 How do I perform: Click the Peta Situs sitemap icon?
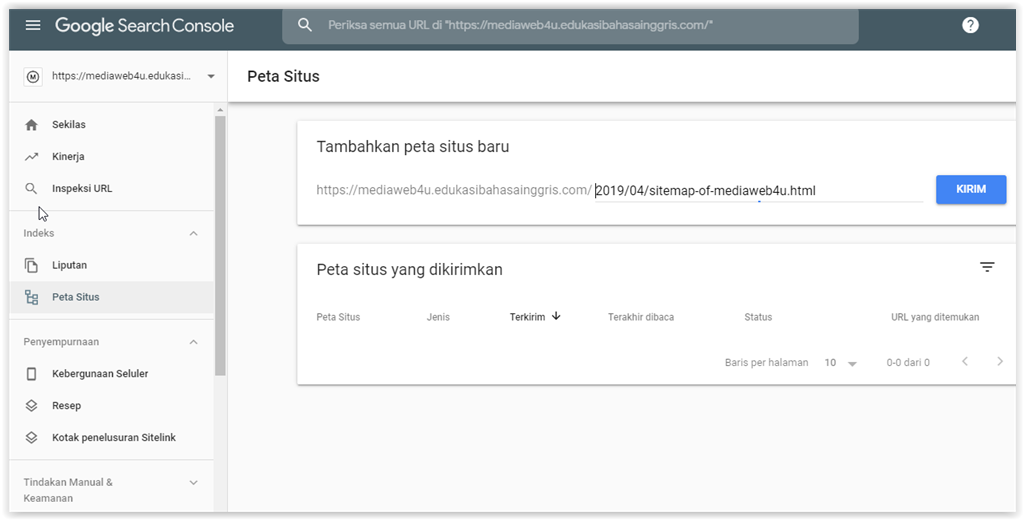click(x=31, y=297)
